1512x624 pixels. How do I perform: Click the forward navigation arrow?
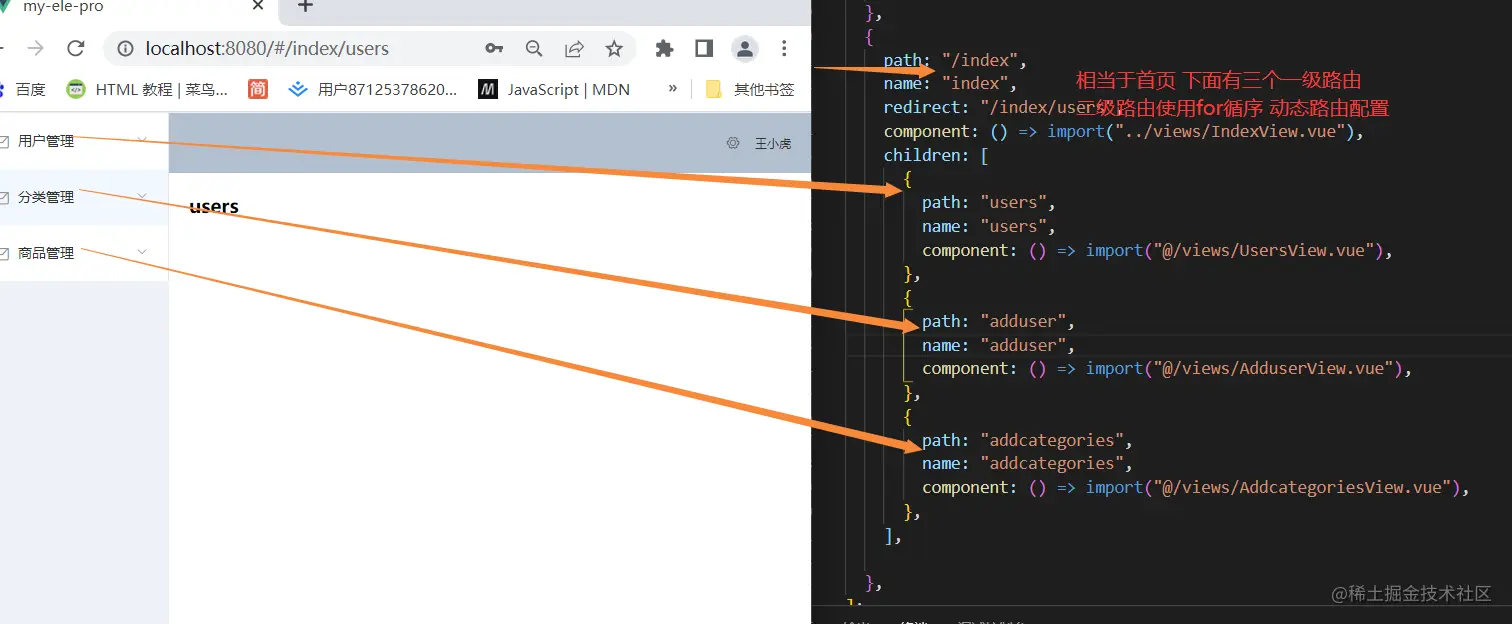[35, 48]
